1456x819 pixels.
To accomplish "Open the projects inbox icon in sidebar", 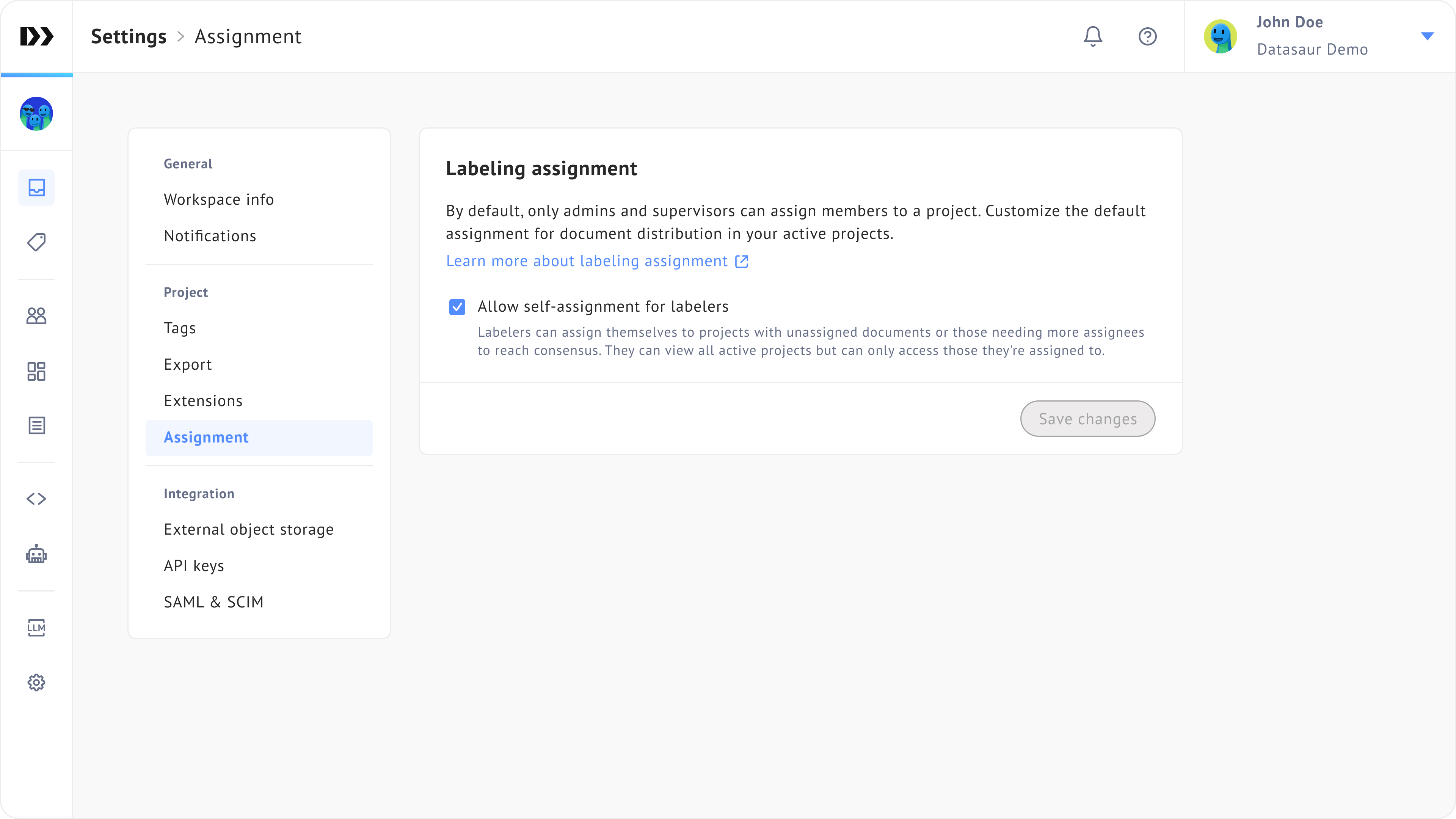I will (37, 188).
